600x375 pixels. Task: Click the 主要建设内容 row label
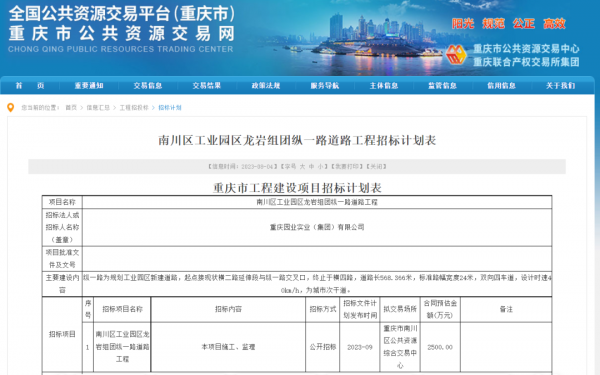point(62,284)
